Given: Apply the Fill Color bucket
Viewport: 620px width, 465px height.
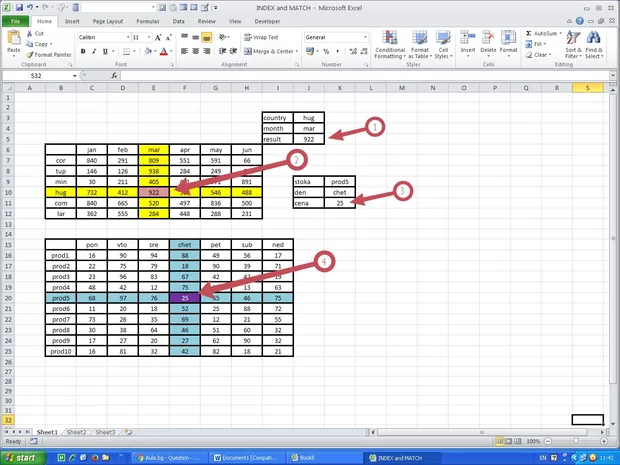Looking at the screenshot, I should click(148, 51).
